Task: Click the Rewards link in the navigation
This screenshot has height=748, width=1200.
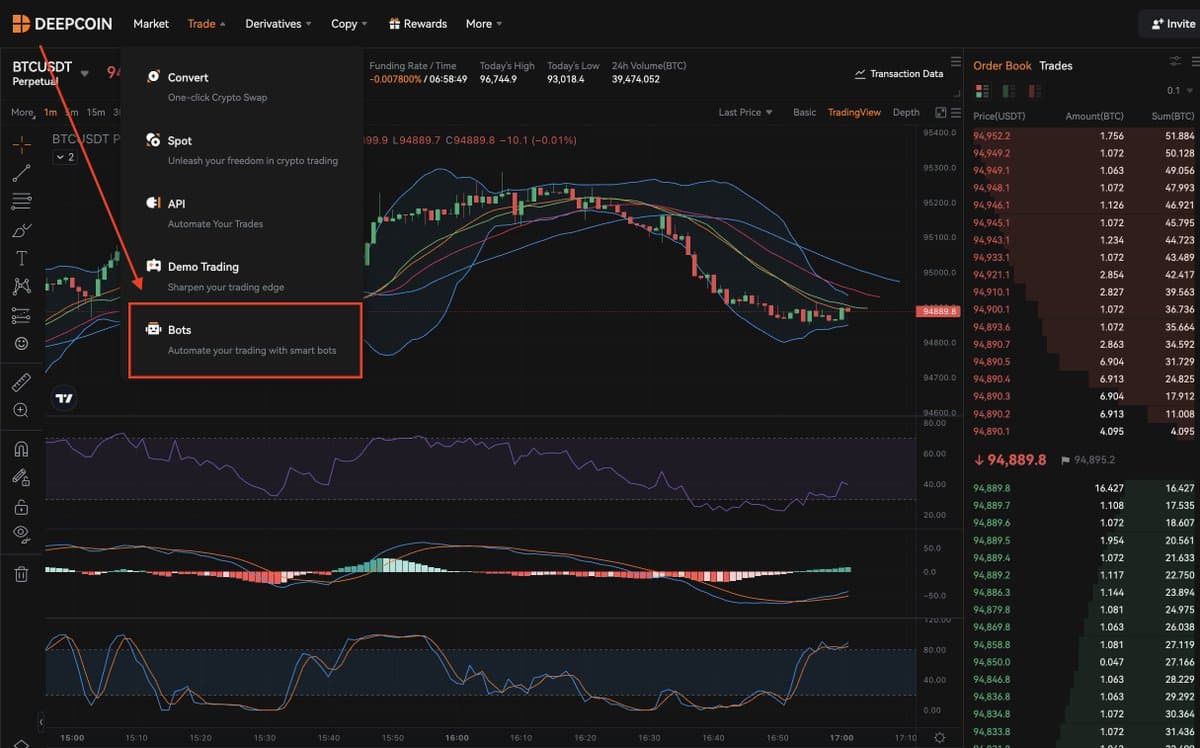Action: tap(425, 23)
